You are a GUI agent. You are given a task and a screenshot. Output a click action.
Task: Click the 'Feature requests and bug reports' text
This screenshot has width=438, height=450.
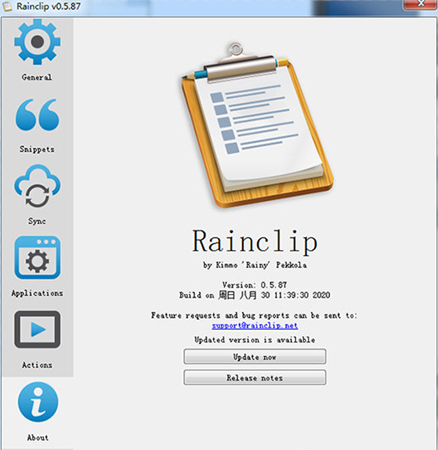[x=254, y=315]
